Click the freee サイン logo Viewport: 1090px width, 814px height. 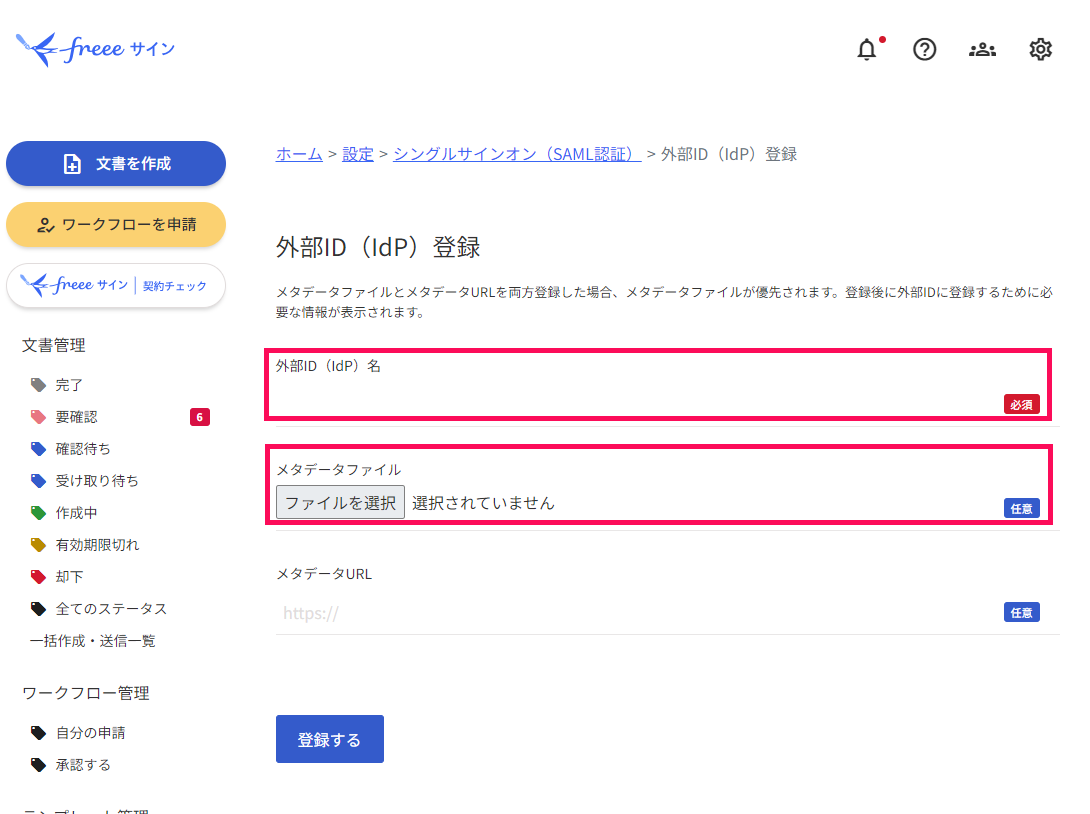[96, 48]
